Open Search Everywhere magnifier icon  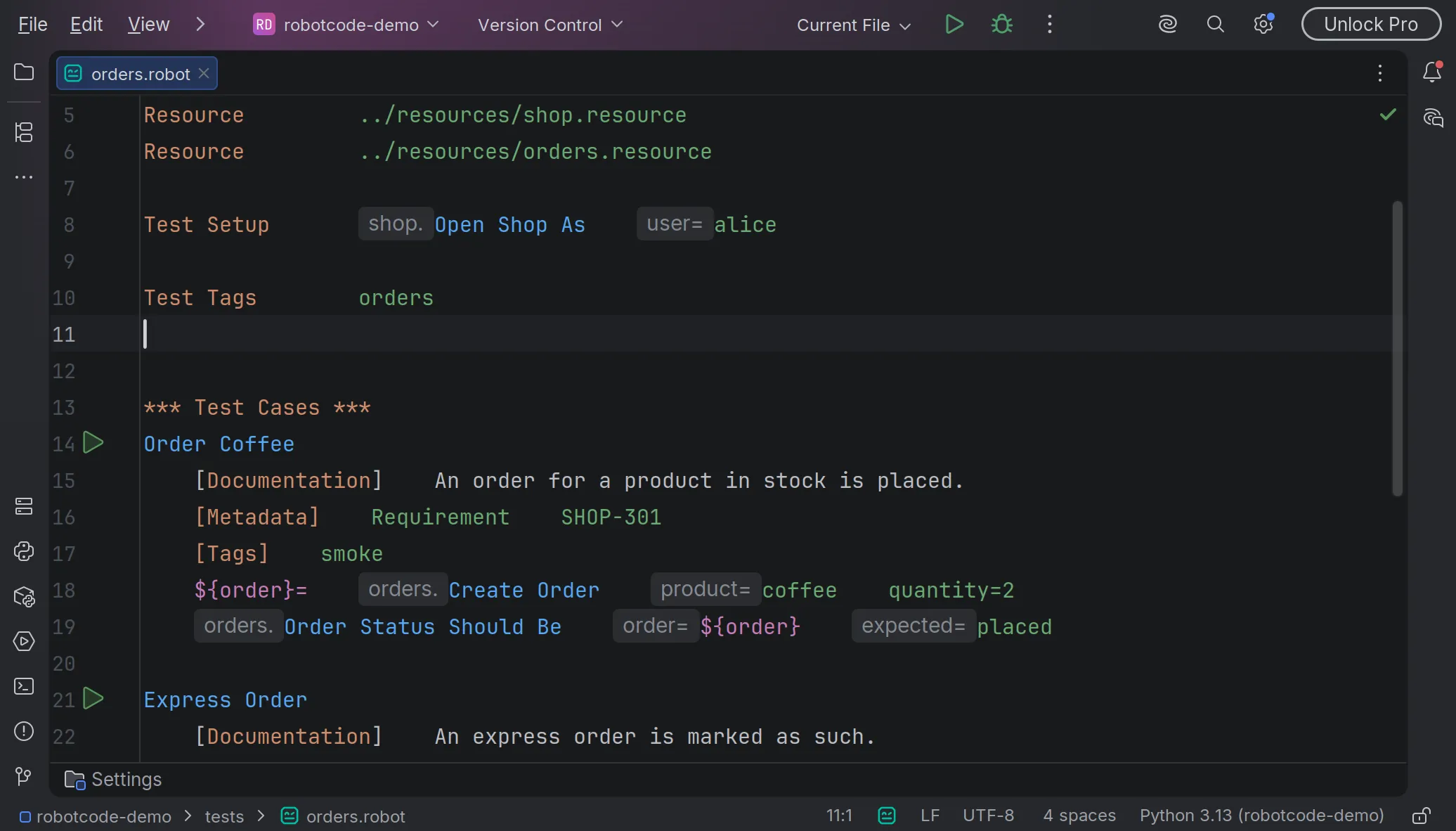pos(1215,25)
